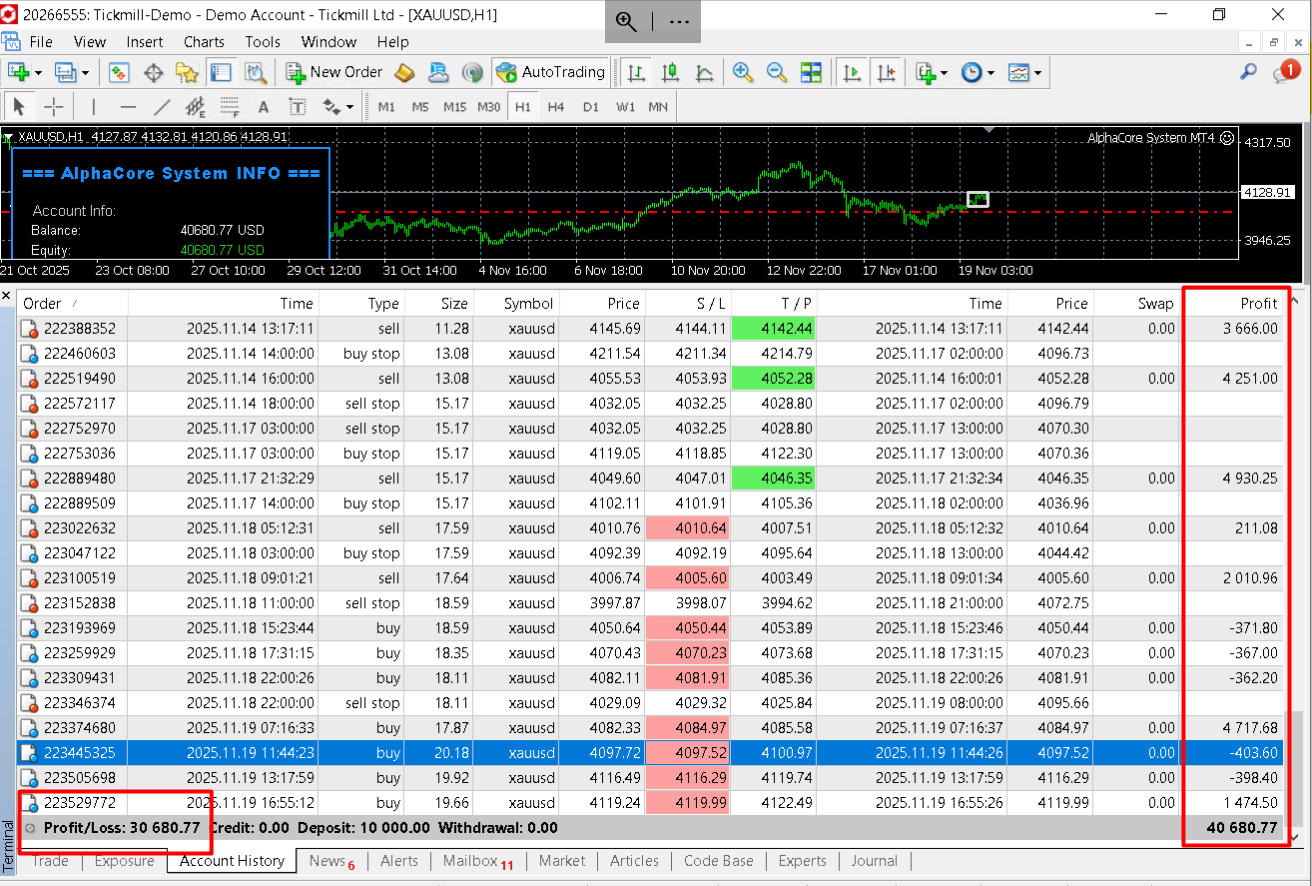This screenshot has width=1312, height=886.
Task: Click the tile windows icon
Action: (810, 72)
